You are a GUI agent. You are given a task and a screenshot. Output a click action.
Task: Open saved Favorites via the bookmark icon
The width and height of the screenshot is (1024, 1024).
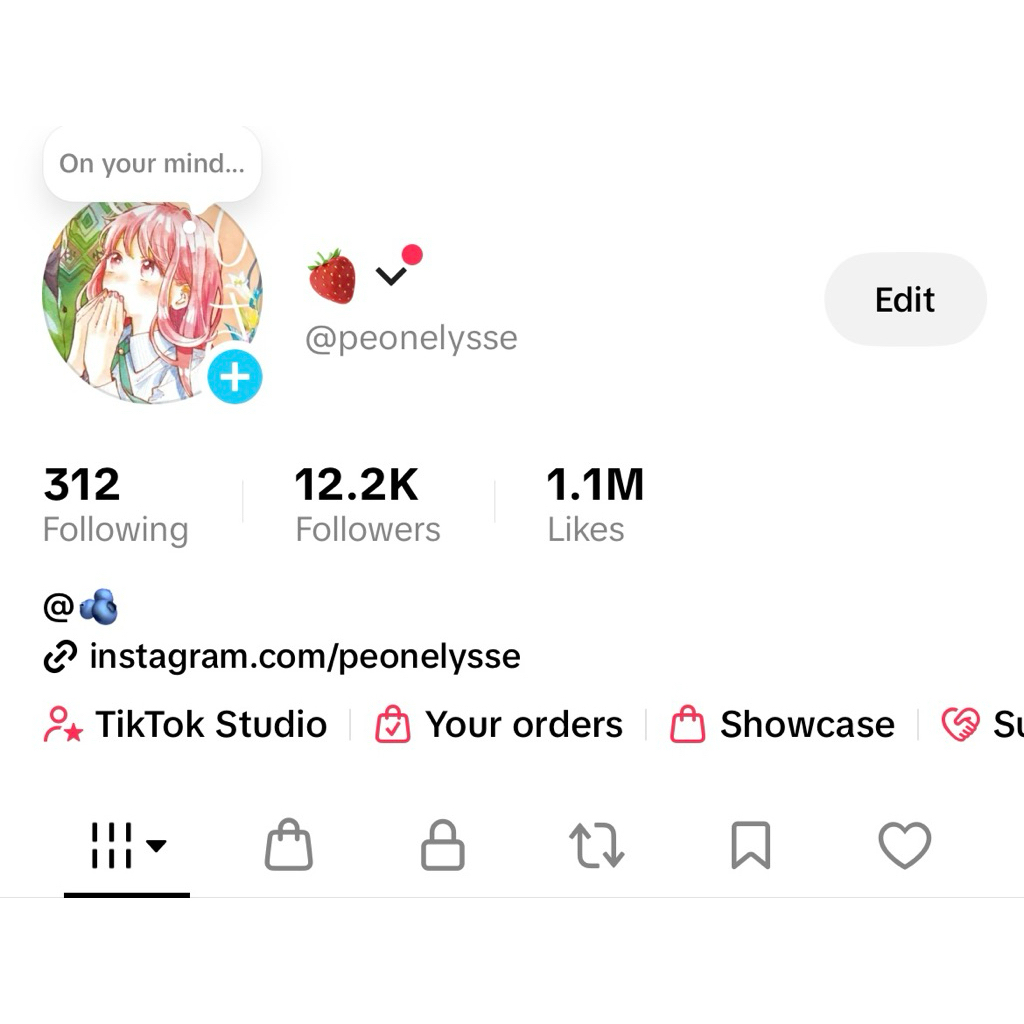tap(750, 845)
